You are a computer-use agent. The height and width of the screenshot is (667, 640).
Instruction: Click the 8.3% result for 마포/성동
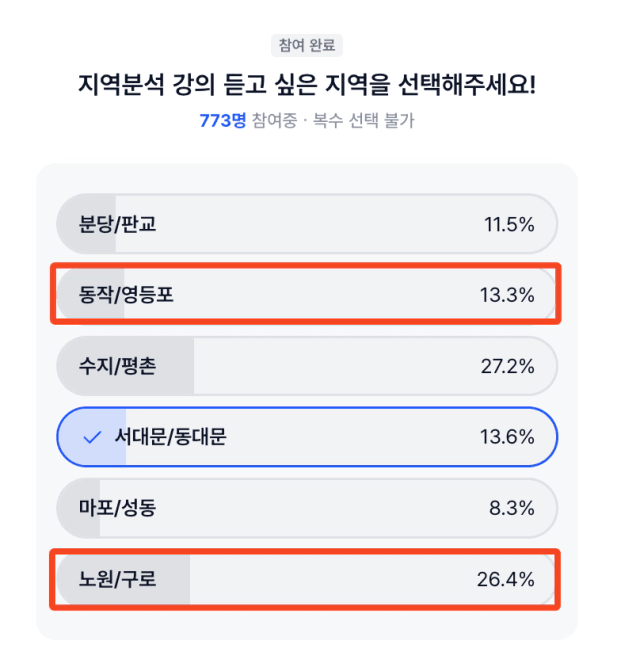click(x=512, y=508)
